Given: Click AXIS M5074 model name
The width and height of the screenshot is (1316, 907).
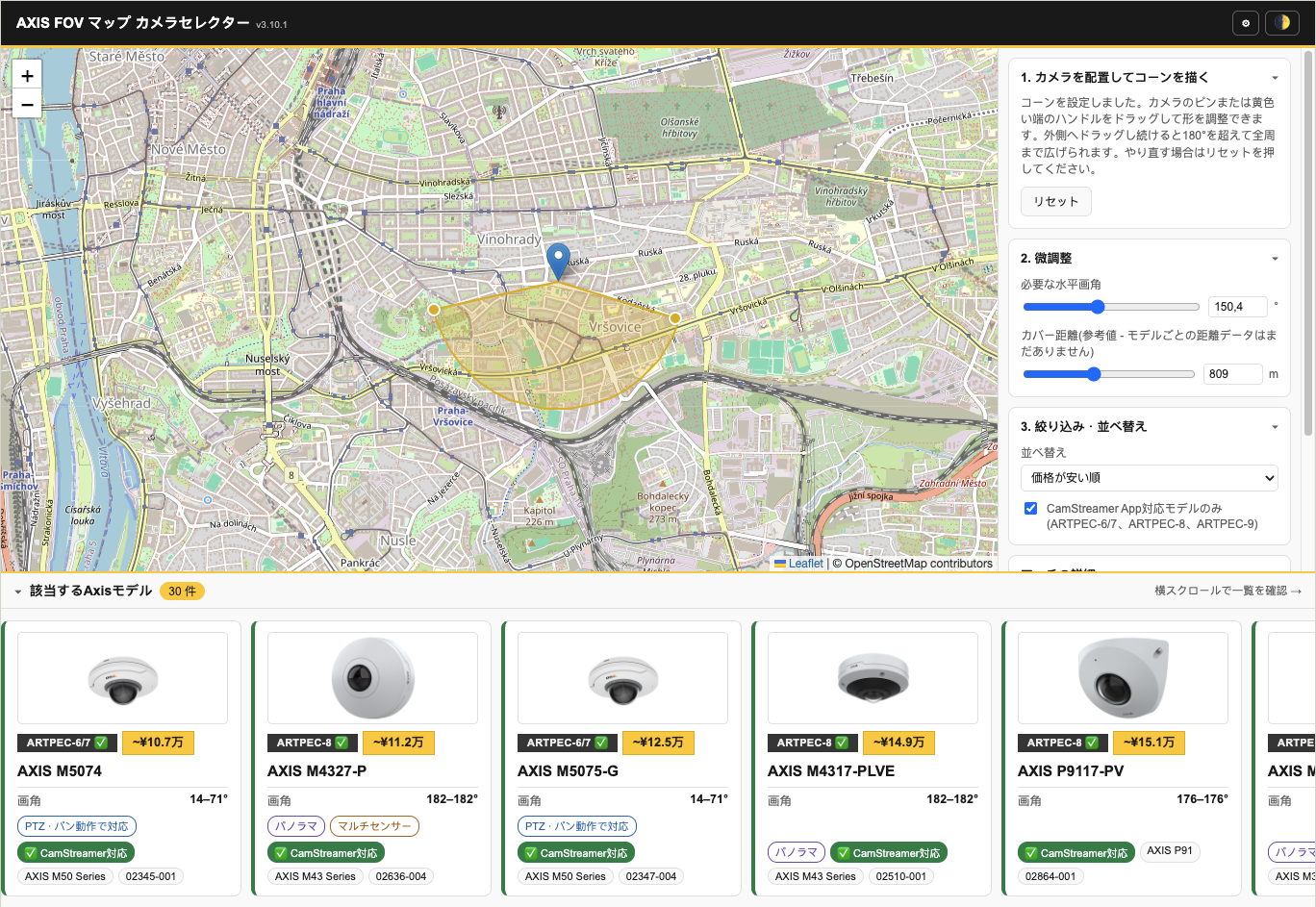Looking at the screenshot, I should [60, 771].
